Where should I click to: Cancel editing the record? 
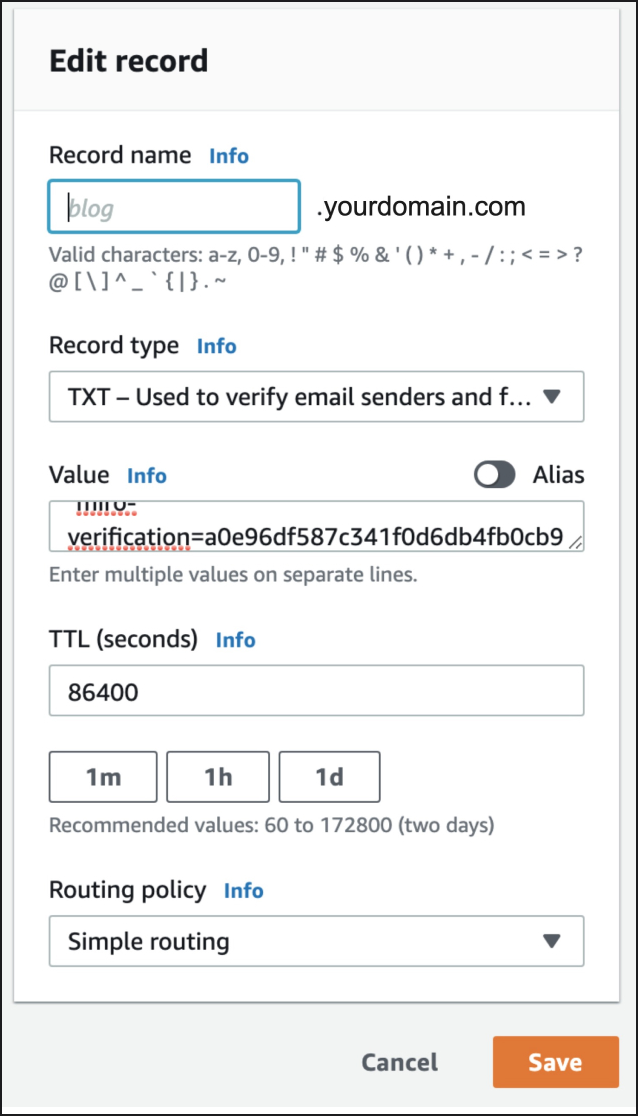[x=399, y=1062]
